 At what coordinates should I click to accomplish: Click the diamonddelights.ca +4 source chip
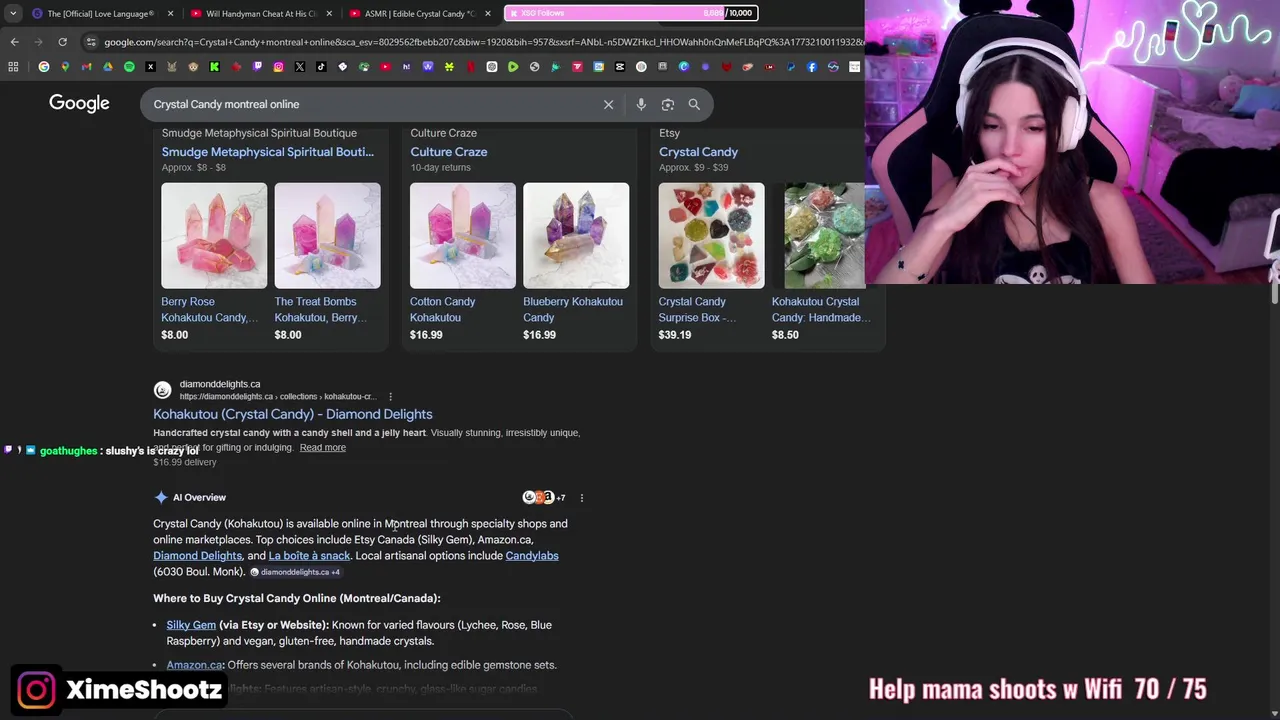[x=295, y=572]
